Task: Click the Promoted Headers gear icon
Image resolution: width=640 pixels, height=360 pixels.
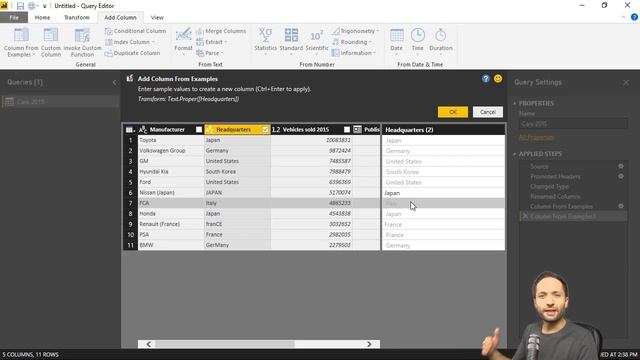Action: pyautogui.click(x=621, y=176)
